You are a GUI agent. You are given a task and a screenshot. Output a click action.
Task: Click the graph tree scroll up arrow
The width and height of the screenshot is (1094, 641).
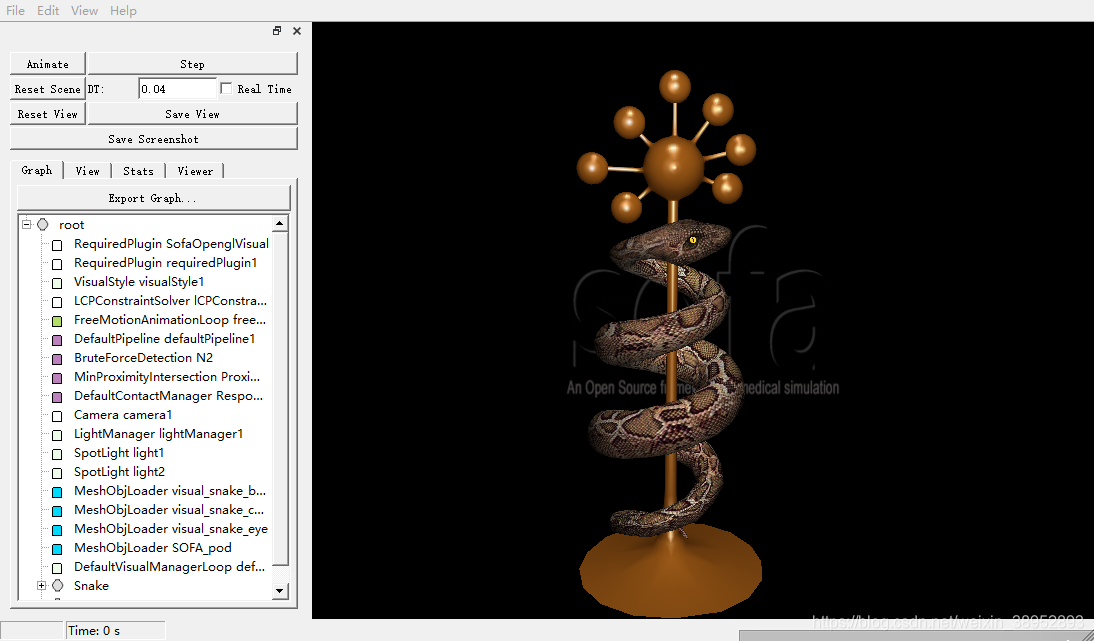279,224
